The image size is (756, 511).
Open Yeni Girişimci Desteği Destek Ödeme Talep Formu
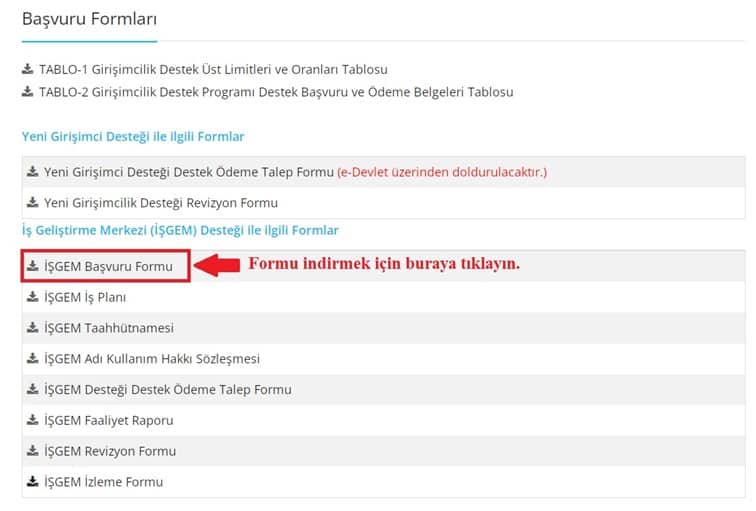pos(188,172)
